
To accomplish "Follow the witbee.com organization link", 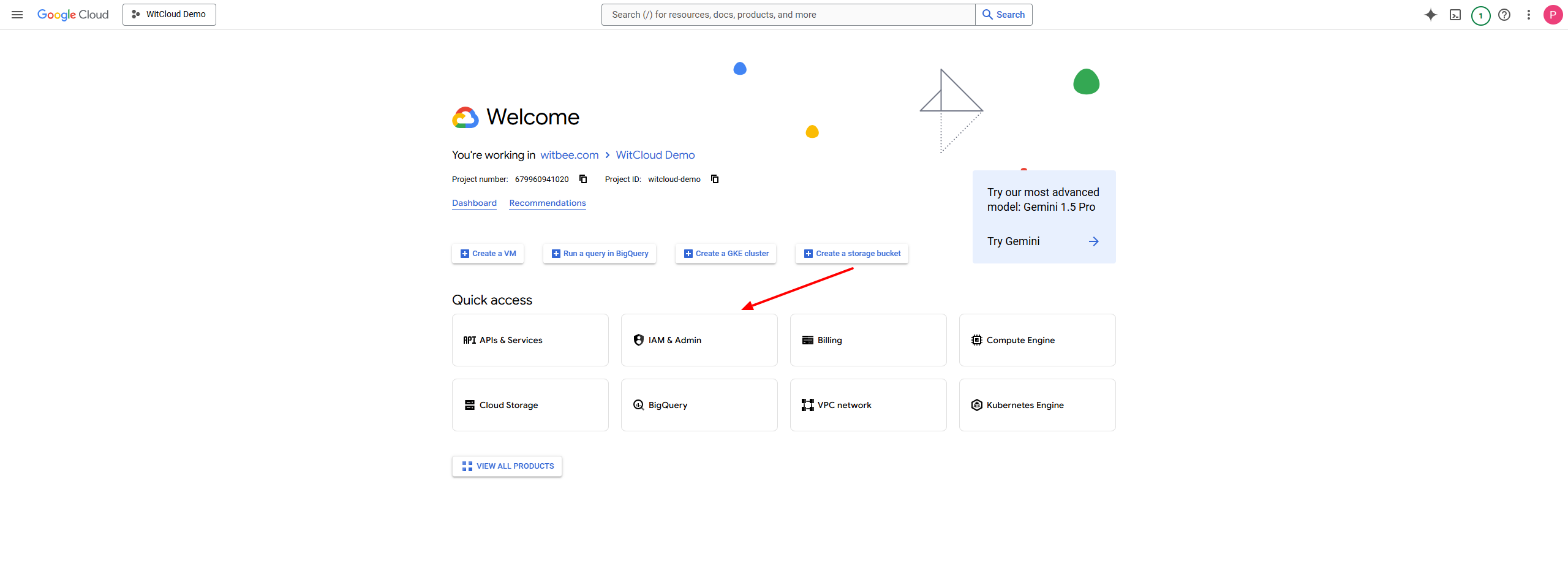I will click(x=569, y=155).
